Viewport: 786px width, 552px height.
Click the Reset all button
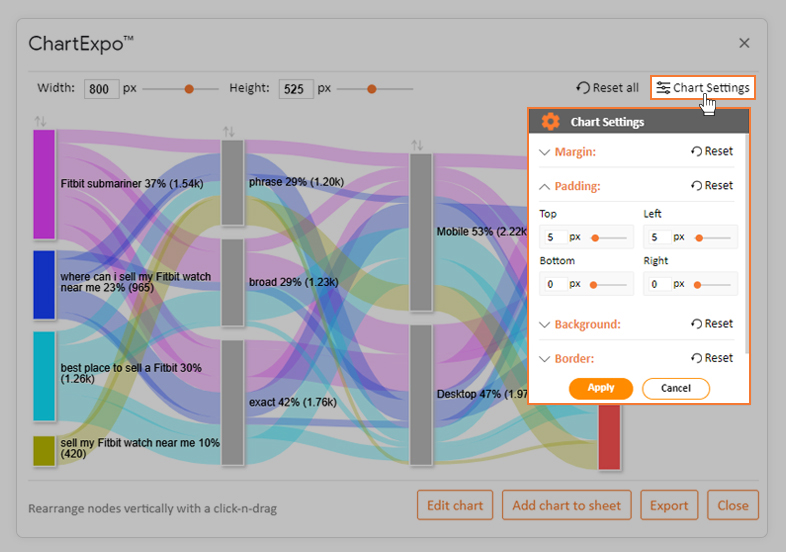(x=608, y=88)
